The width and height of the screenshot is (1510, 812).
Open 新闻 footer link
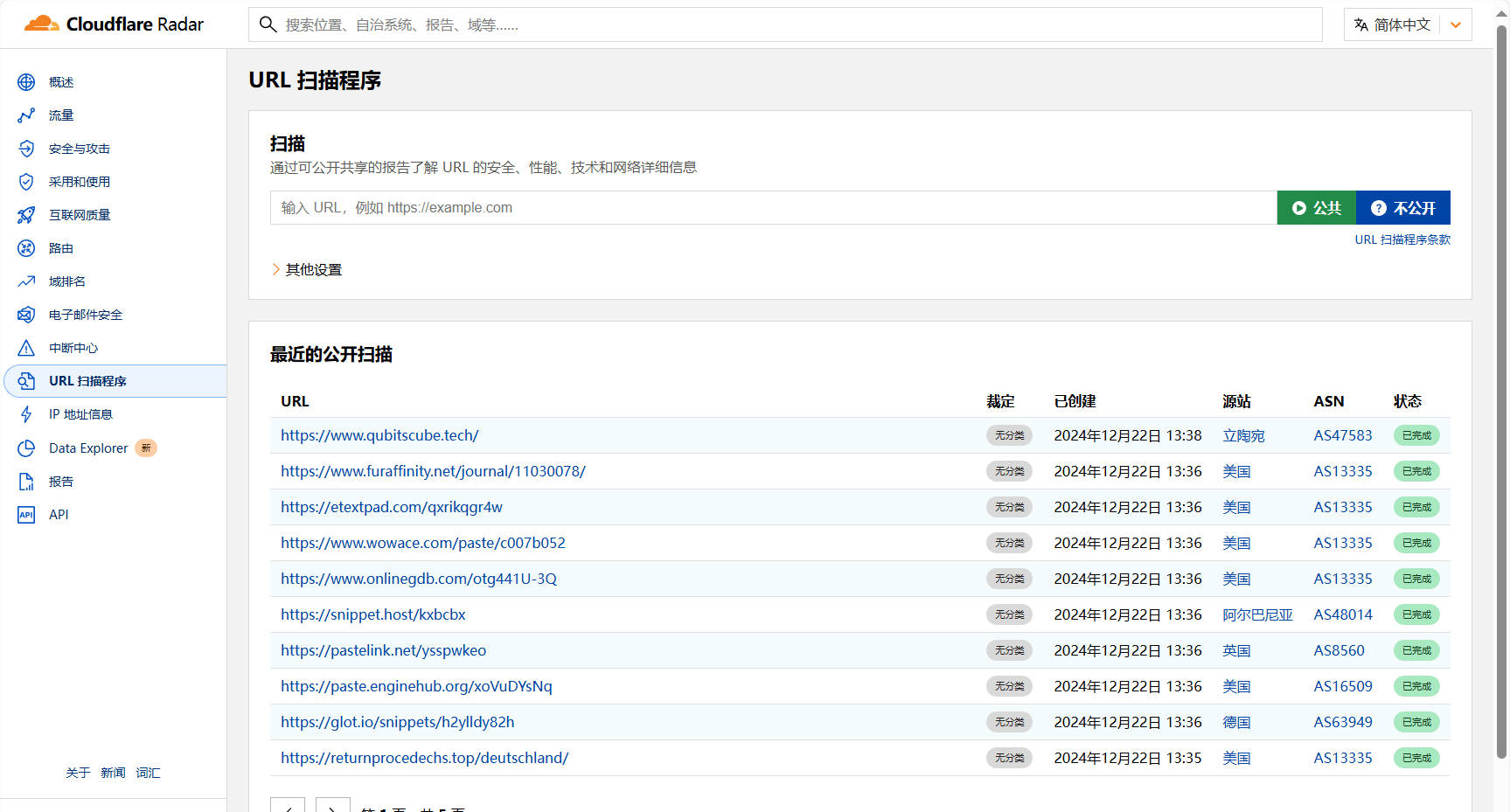click(113, 773)
